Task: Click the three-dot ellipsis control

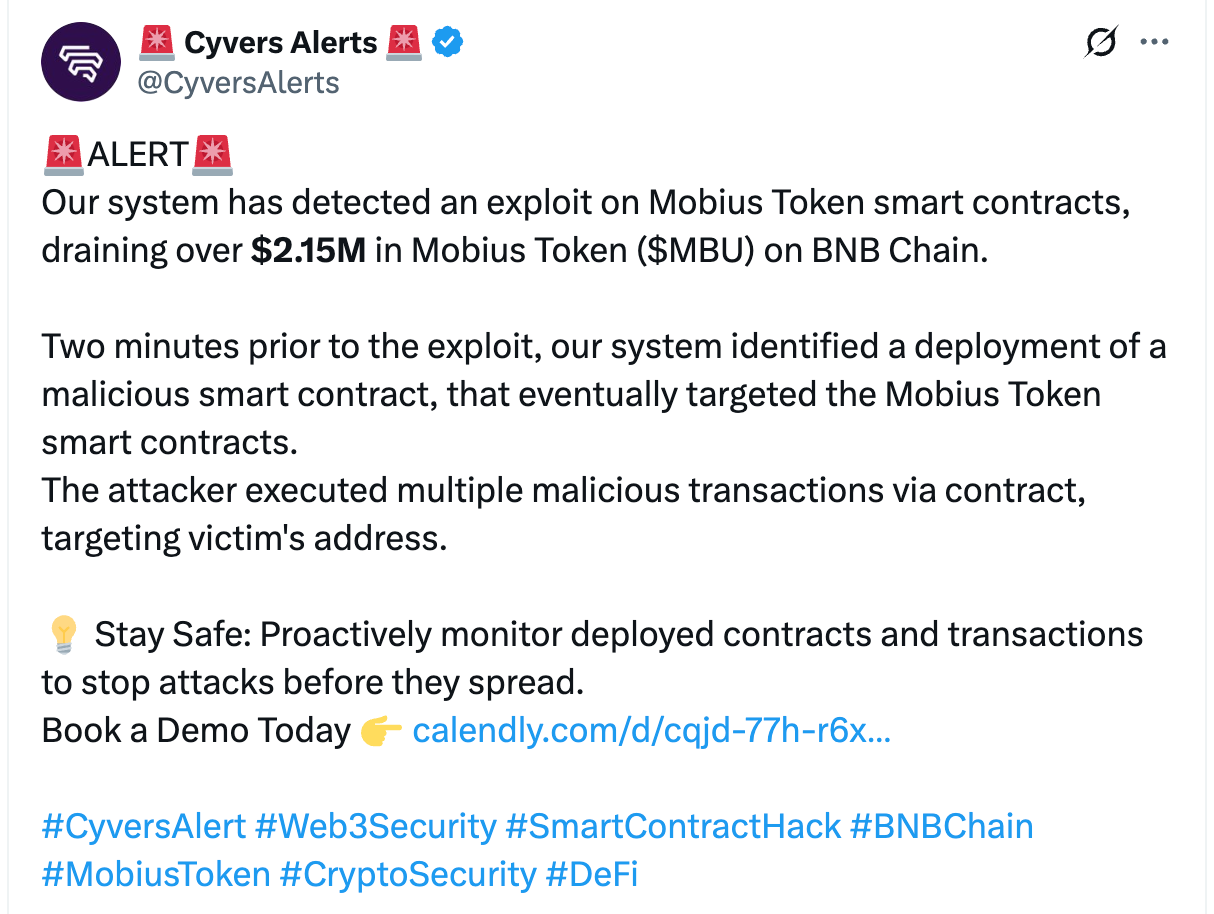Action: point(1155,42)
